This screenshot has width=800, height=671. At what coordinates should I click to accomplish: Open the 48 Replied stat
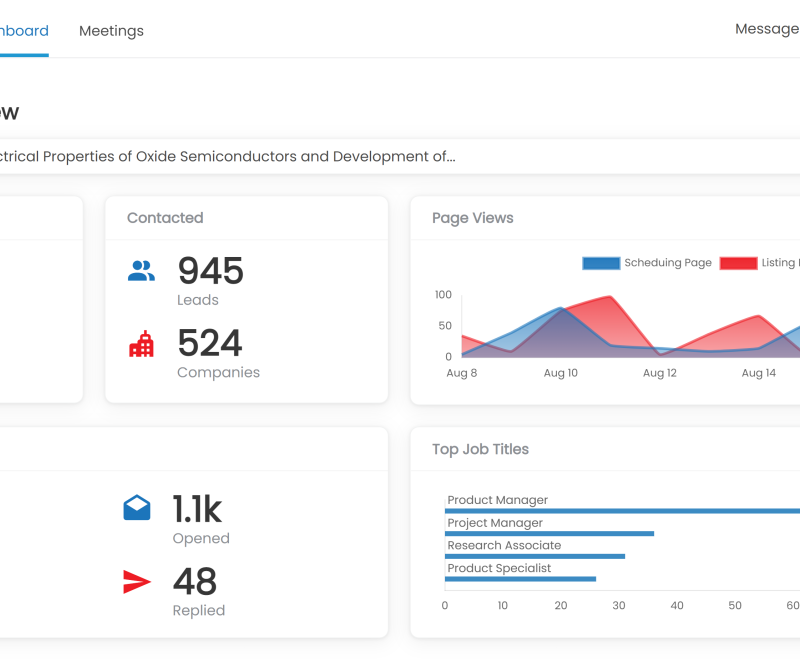pos(195,582)
